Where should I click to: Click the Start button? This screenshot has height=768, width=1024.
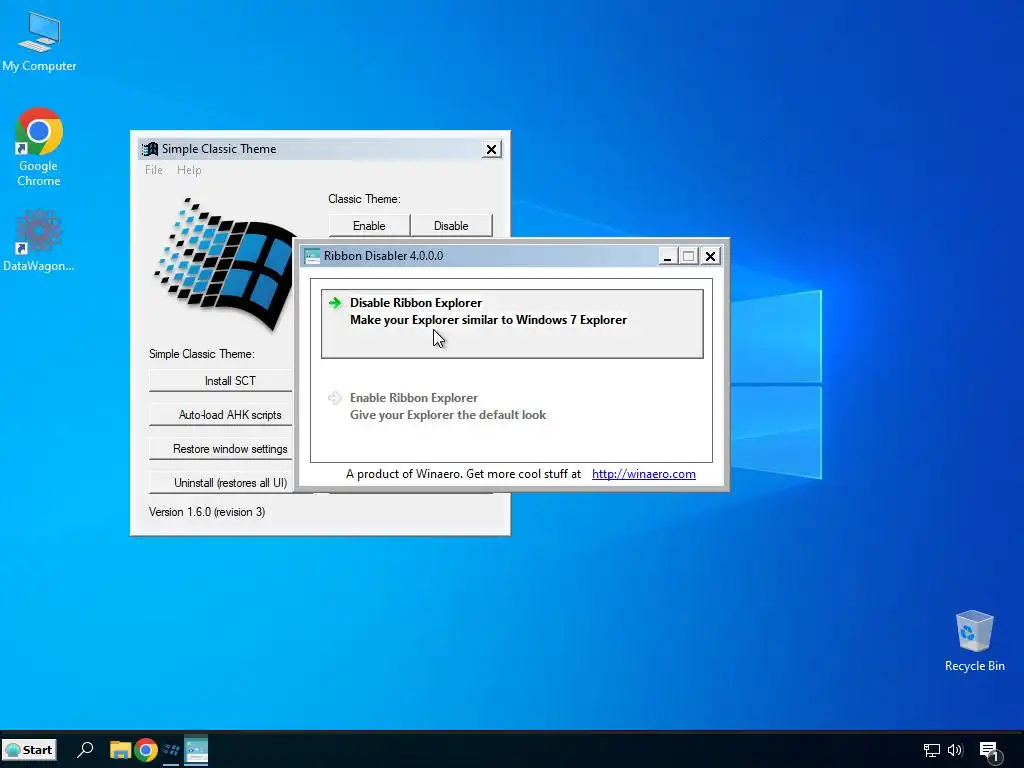(29, 750)
